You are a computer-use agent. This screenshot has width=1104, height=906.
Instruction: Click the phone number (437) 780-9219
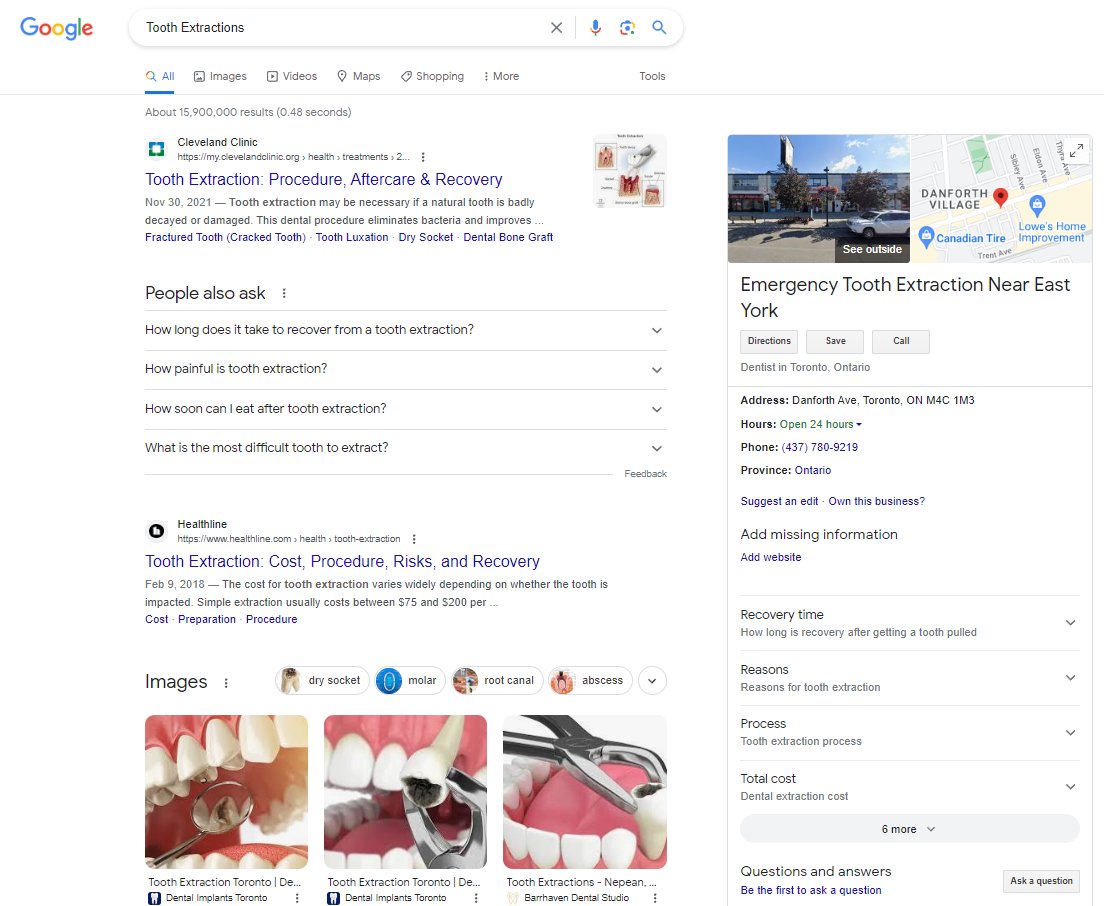(x=820, y=447)
